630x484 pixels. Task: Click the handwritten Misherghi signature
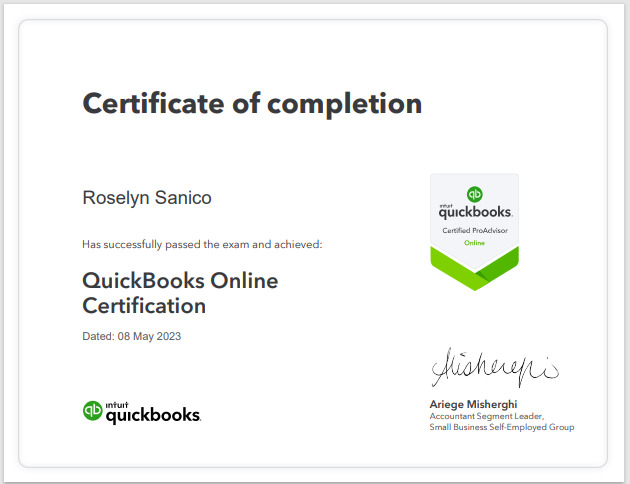pos(495,367)
